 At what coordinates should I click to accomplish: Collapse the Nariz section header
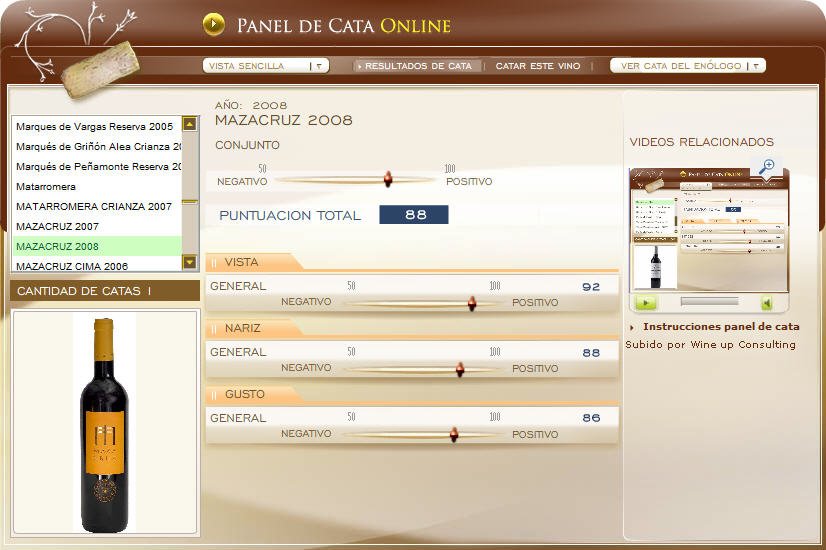coord(253,328)
